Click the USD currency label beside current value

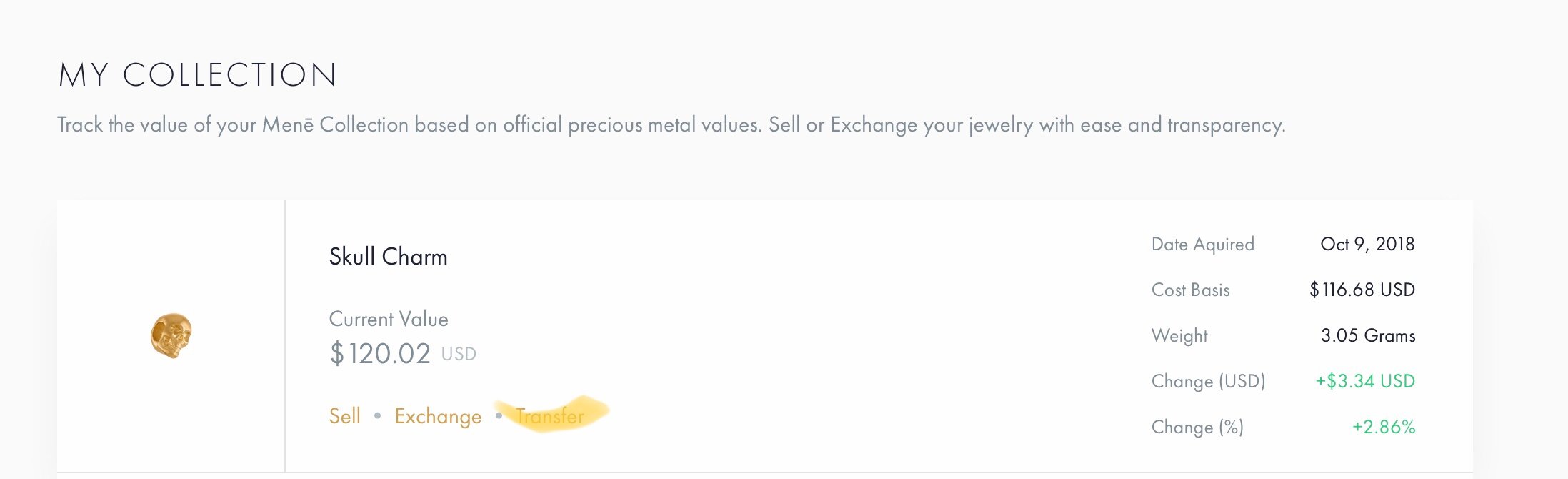[x=459, y=355]
